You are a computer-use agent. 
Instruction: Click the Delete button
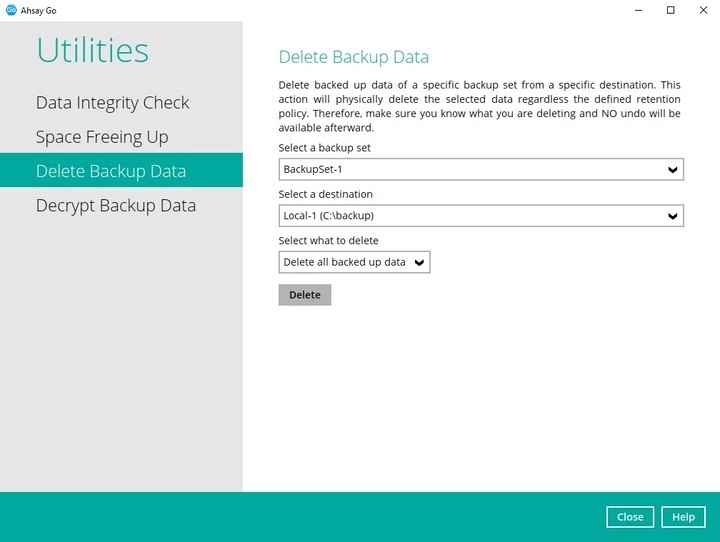point(305,295)
